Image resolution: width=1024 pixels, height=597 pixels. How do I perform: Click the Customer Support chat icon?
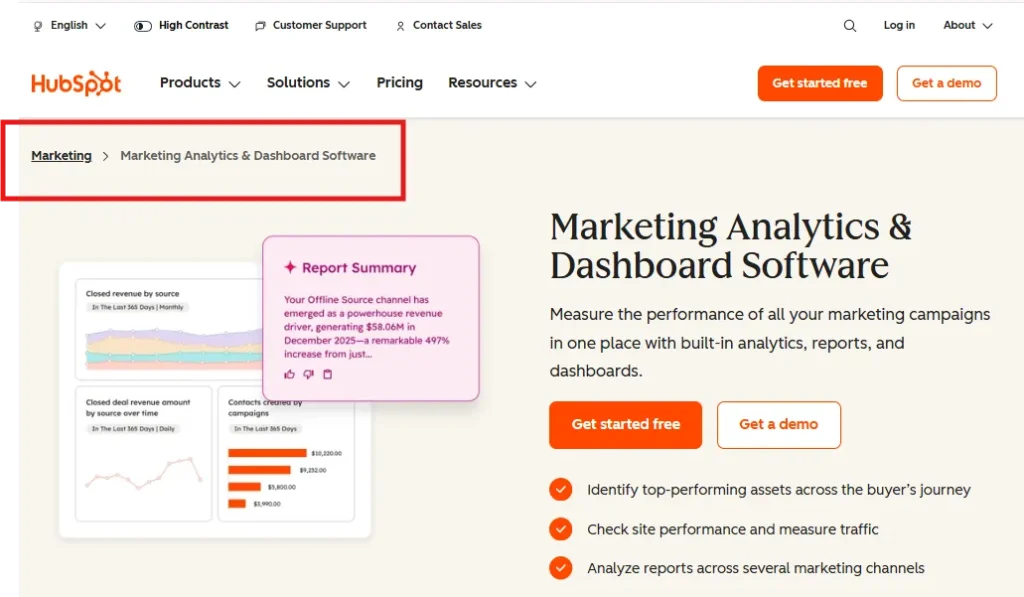click(x=260, y=25)
